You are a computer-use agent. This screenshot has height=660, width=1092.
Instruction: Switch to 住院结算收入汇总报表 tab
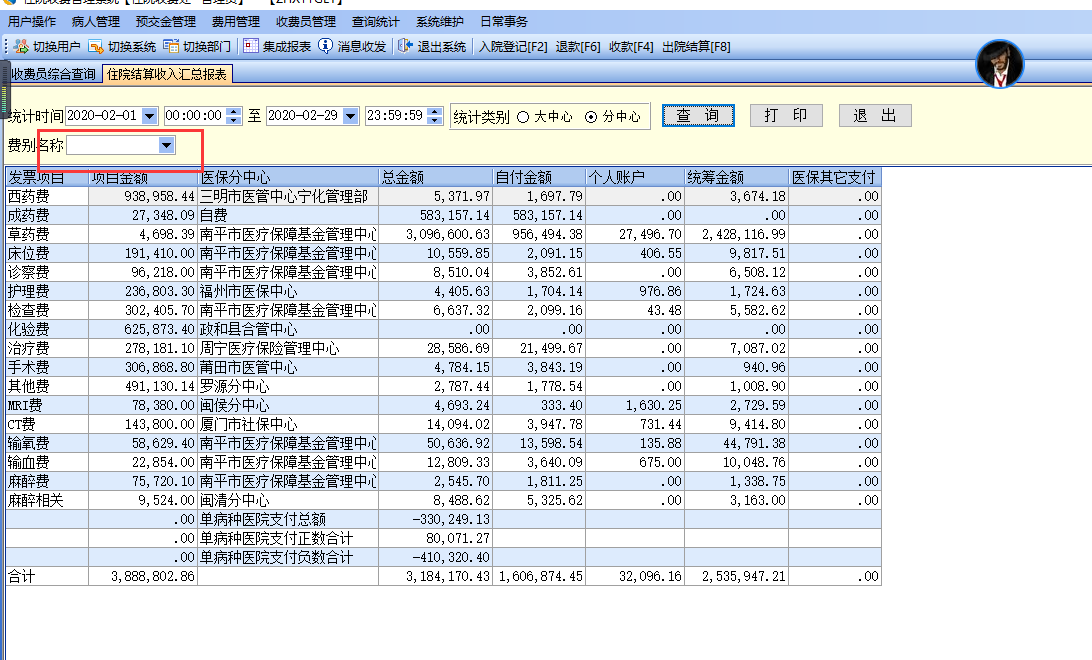(x=167, y=74)
